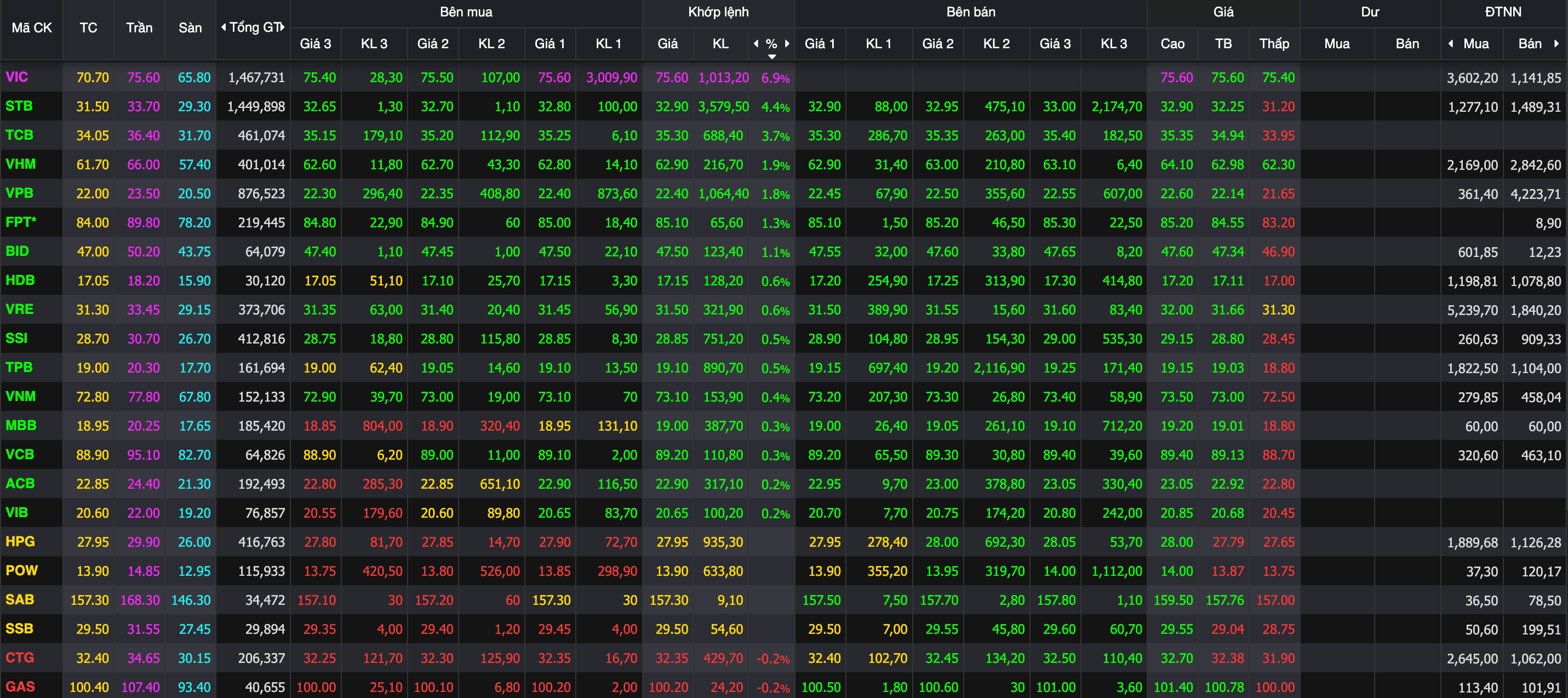Open the ACB stock symbol
This screenshot has width=1568, height=698.
[x=20, y=484]
